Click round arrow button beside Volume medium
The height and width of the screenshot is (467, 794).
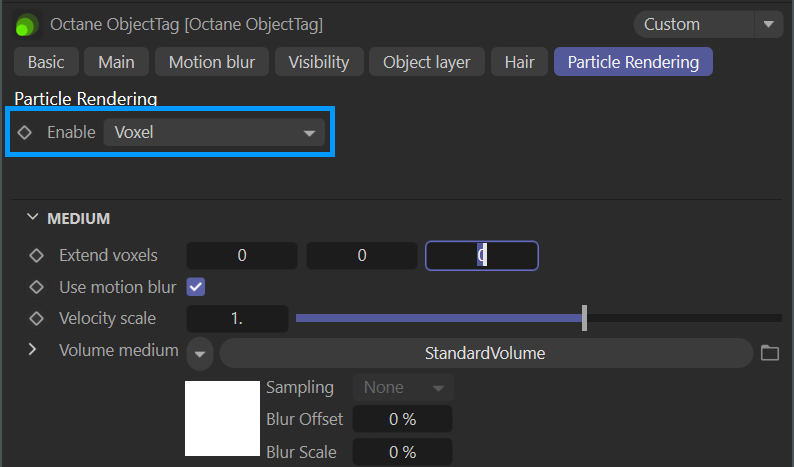[x=200, y=353]
